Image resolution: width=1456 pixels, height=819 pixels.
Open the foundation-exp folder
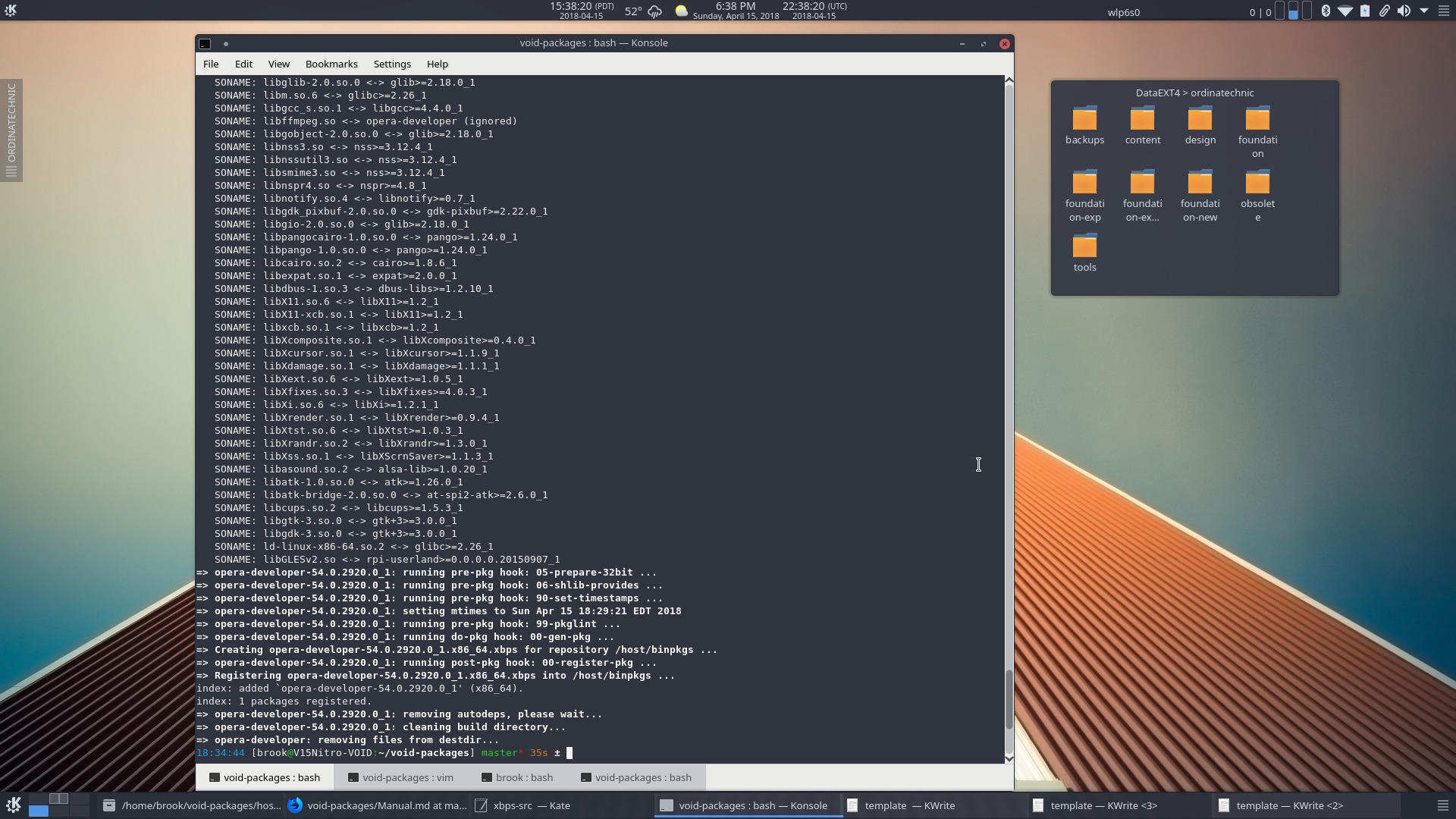pos(1084,196)
